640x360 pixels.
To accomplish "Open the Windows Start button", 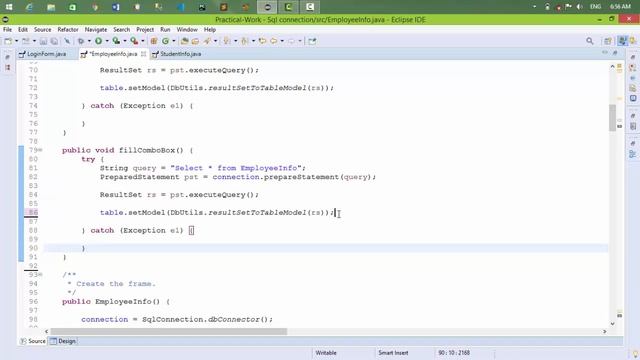I will point(9,7).
